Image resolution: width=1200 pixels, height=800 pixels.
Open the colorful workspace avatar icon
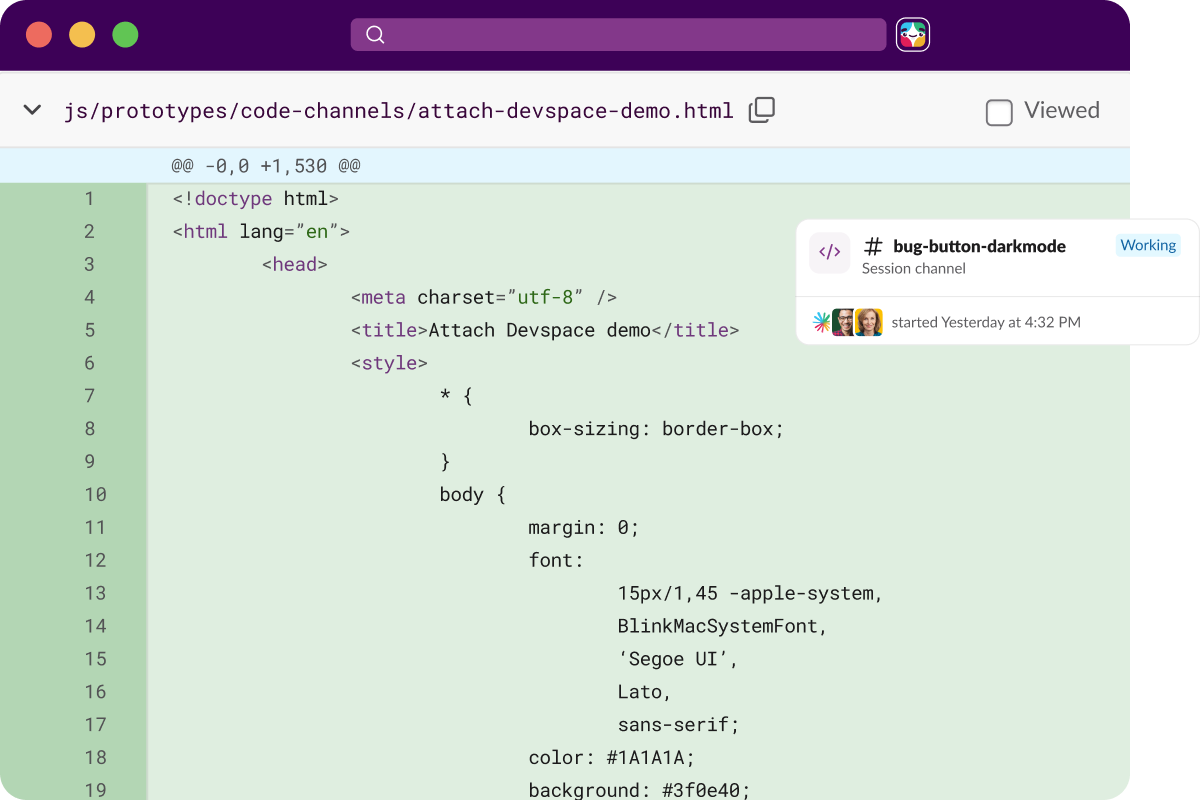pyautogui.click(x=913, y=35)
